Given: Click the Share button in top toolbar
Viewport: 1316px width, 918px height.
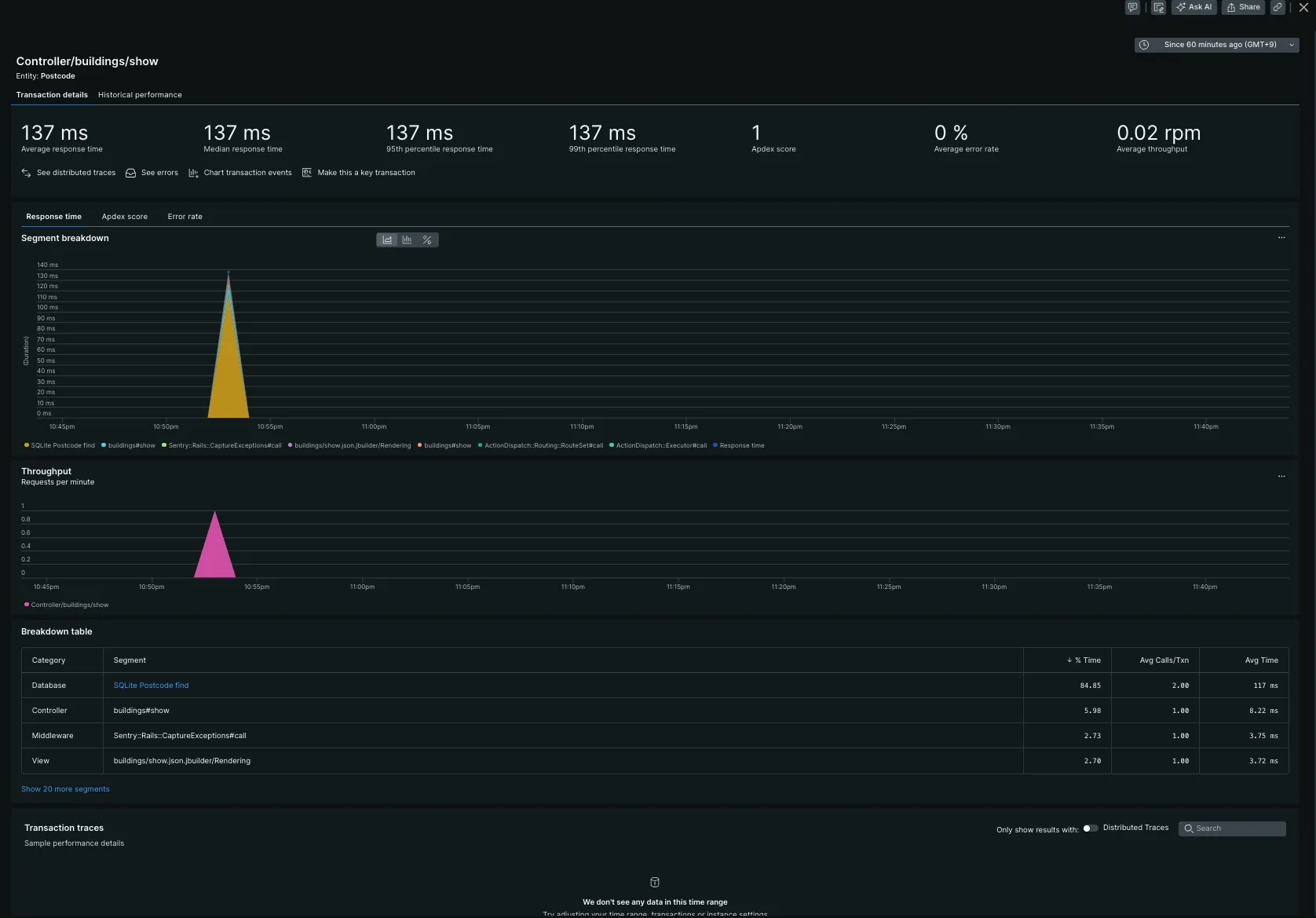Looking at the screenshot, I should tap(1243, 7).
